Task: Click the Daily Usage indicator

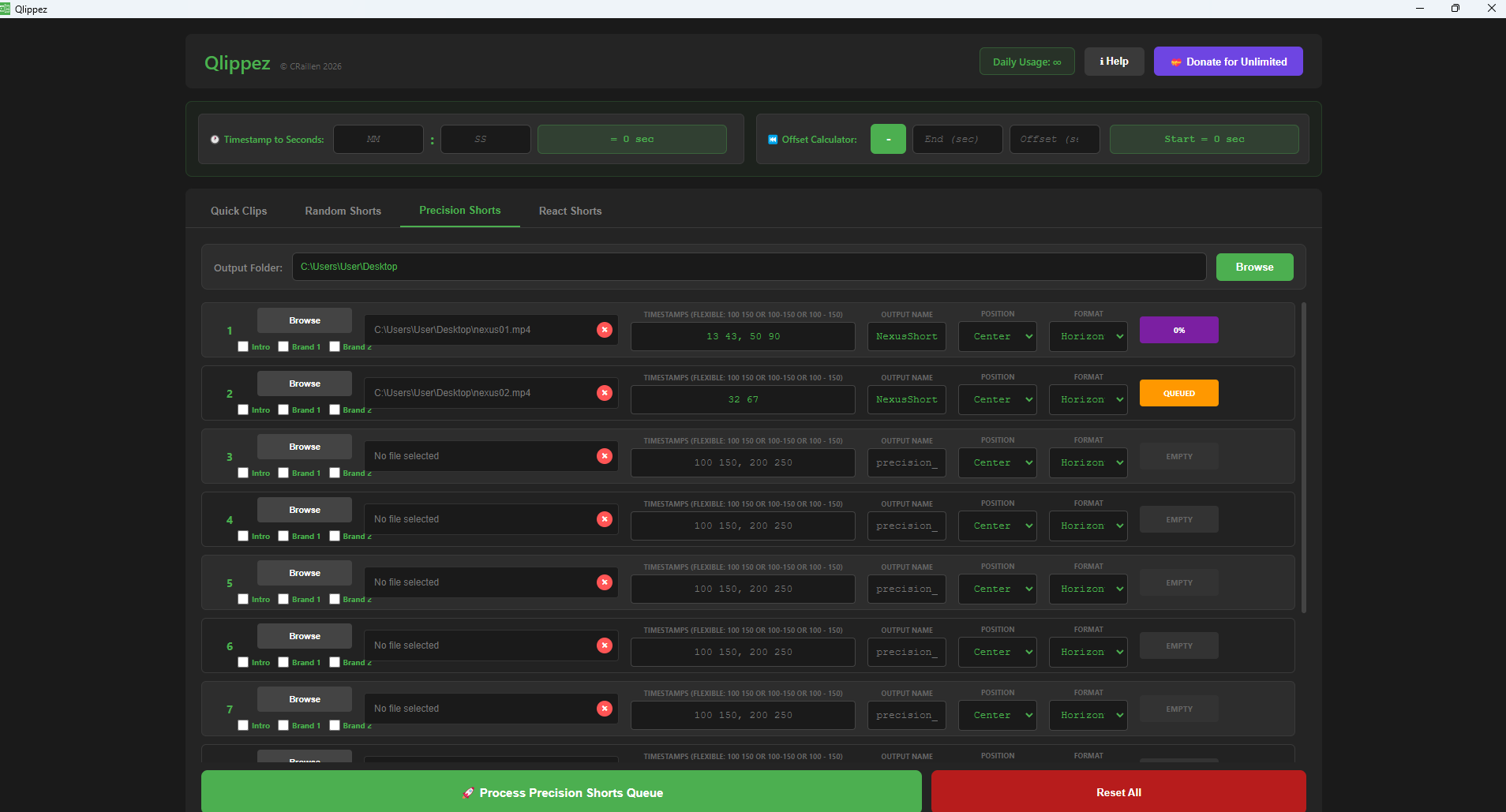Action: (x=1027, y=62)
